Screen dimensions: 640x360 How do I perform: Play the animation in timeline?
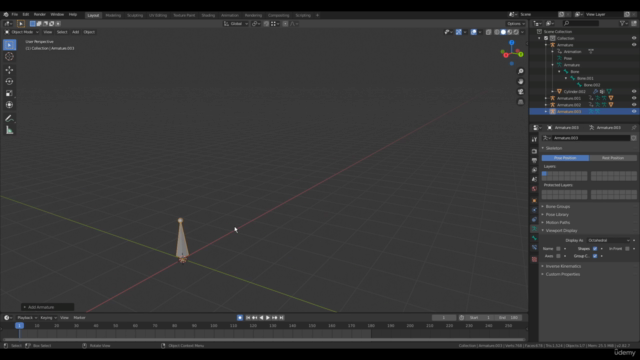(268, 318)
